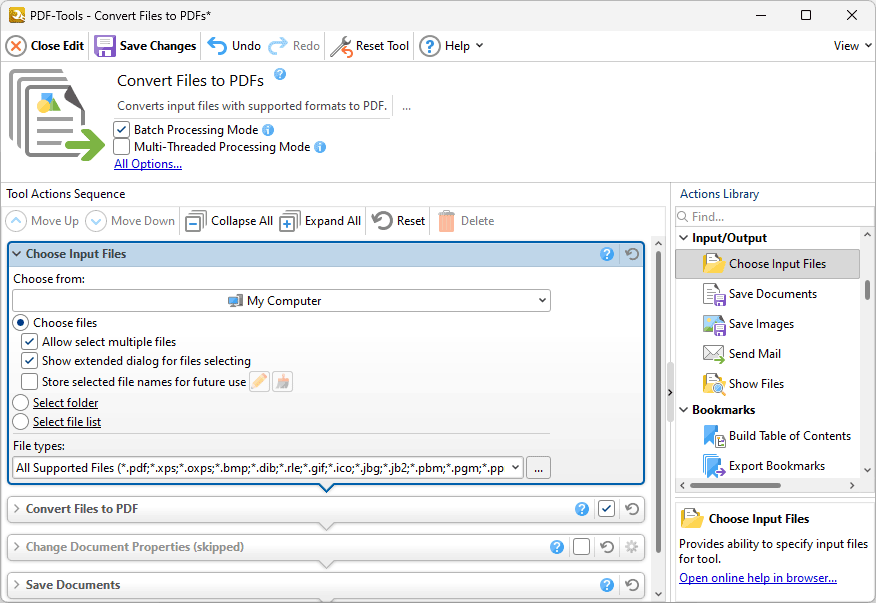Collapse the Bookmarks category
The image size is (876, 603).
tap(684, 410)
